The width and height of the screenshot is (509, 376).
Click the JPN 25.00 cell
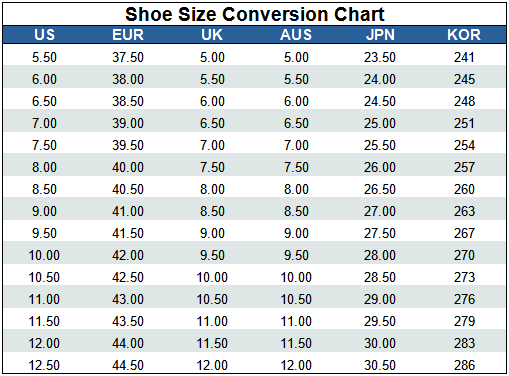point(380,123)
